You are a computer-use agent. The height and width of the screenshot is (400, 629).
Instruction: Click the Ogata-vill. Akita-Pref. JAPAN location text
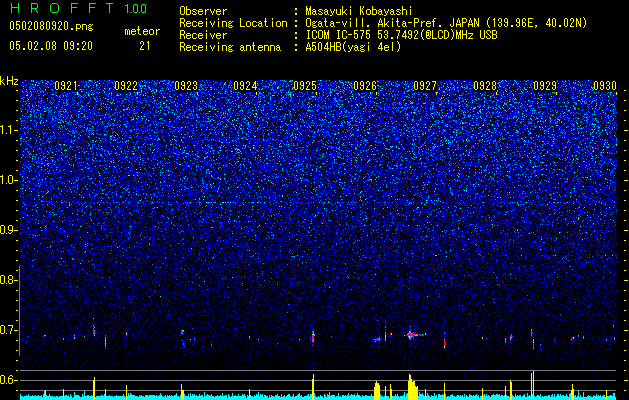pos(446,23)
